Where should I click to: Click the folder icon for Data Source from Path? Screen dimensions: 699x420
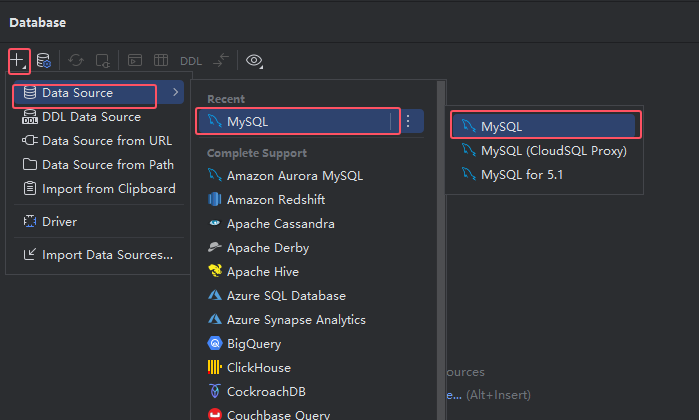tap(30, 165)
